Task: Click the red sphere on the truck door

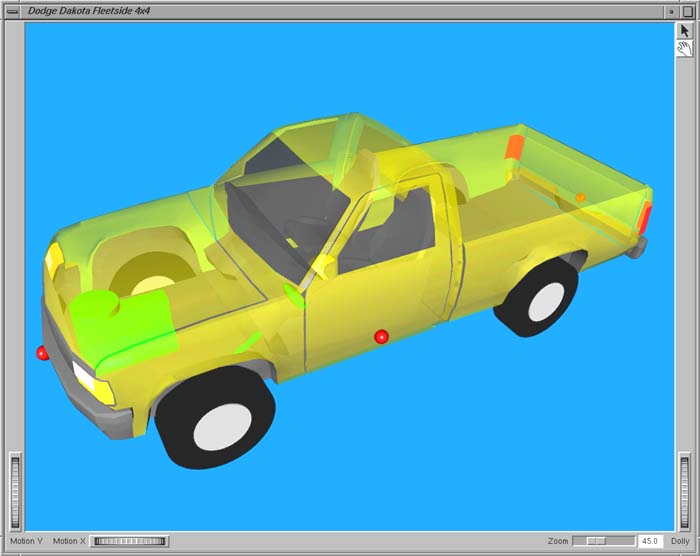Action: [380, 337]
